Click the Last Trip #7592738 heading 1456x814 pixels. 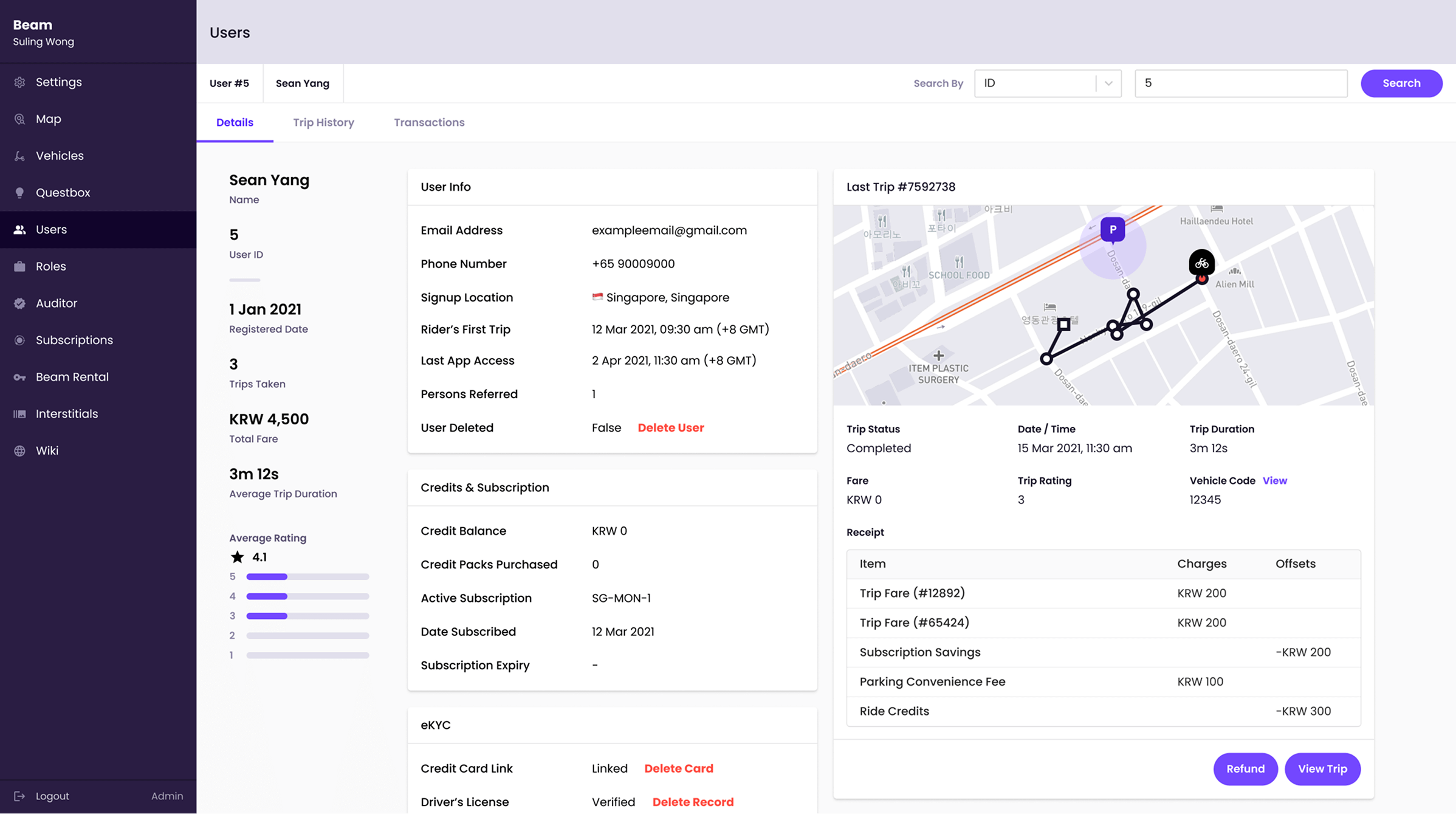pyautogui.click(x=901, y=187)
